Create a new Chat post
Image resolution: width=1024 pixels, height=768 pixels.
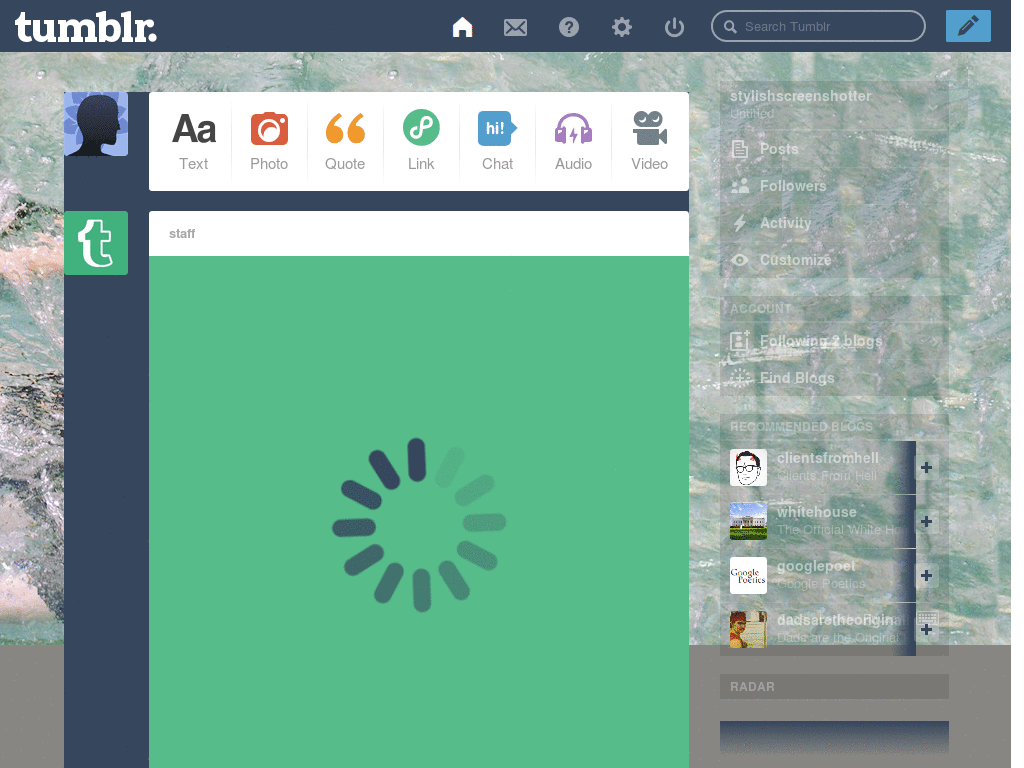click(498, 142)
